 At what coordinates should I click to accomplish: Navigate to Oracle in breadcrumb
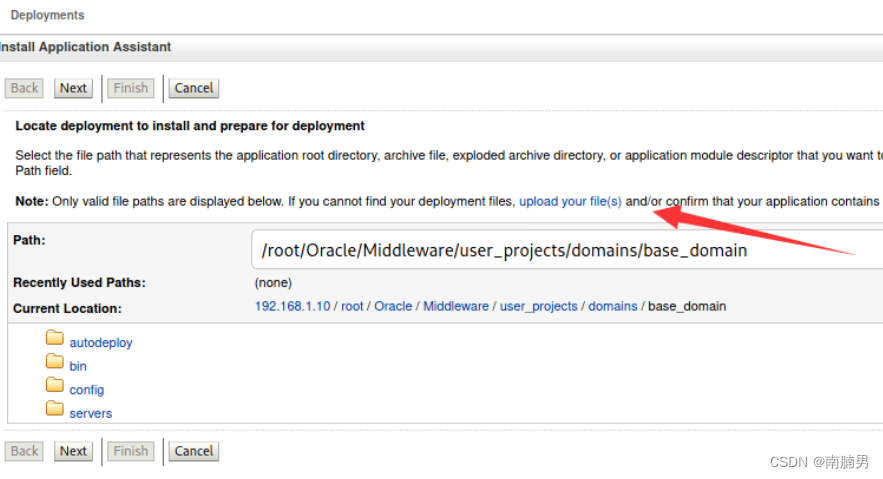[393, 306]
